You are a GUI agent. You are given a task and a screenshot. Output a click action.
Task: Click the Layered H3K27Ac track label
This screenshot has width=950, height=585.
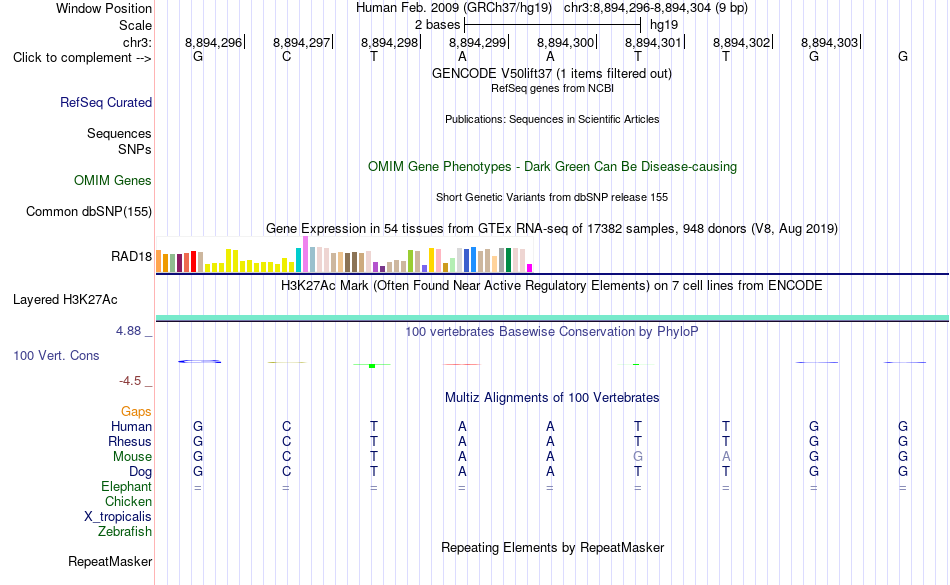click(65, 300)
